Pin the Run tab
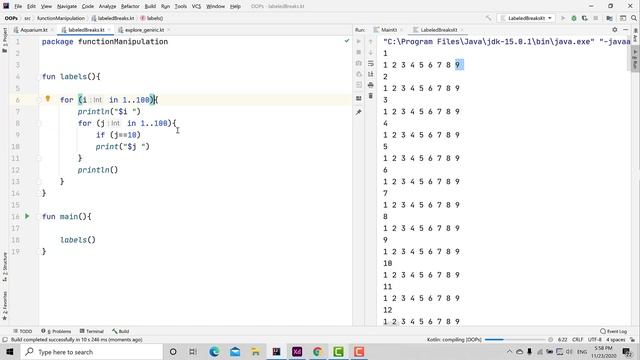640x360 pixels. click(x=358, y=112)
